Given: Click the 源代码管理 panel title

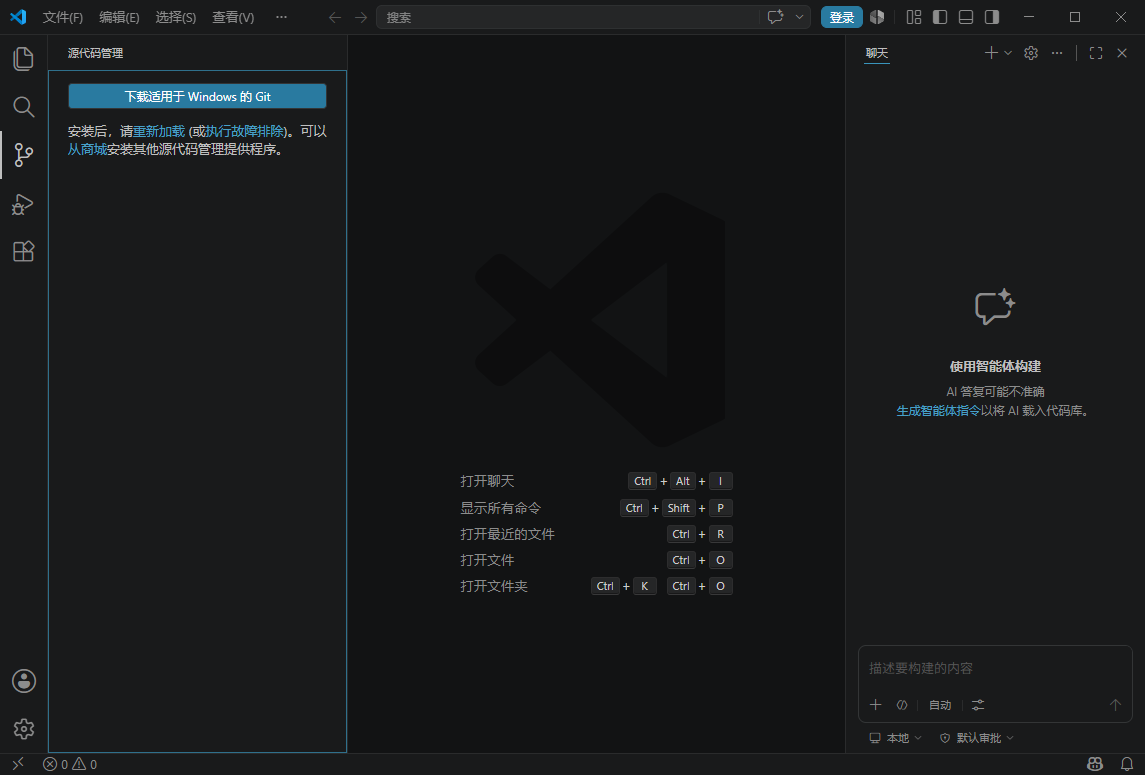Looking at the screenshot, I should [95, 53].
